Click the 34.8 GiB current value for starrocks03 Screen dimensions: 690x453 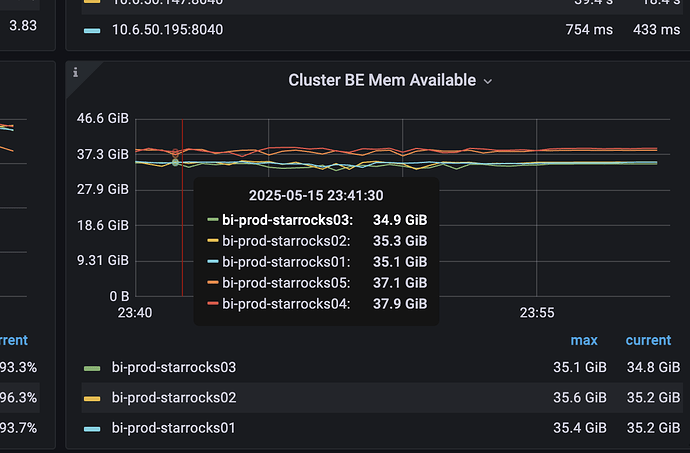pyautogui.click(x=653, y=367)
